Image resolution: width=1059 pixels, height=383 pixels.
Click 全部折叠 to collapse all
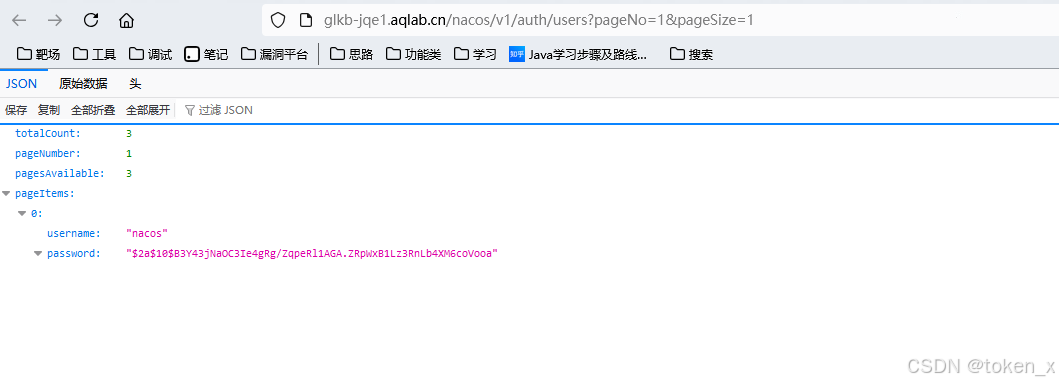coord(93,110)
